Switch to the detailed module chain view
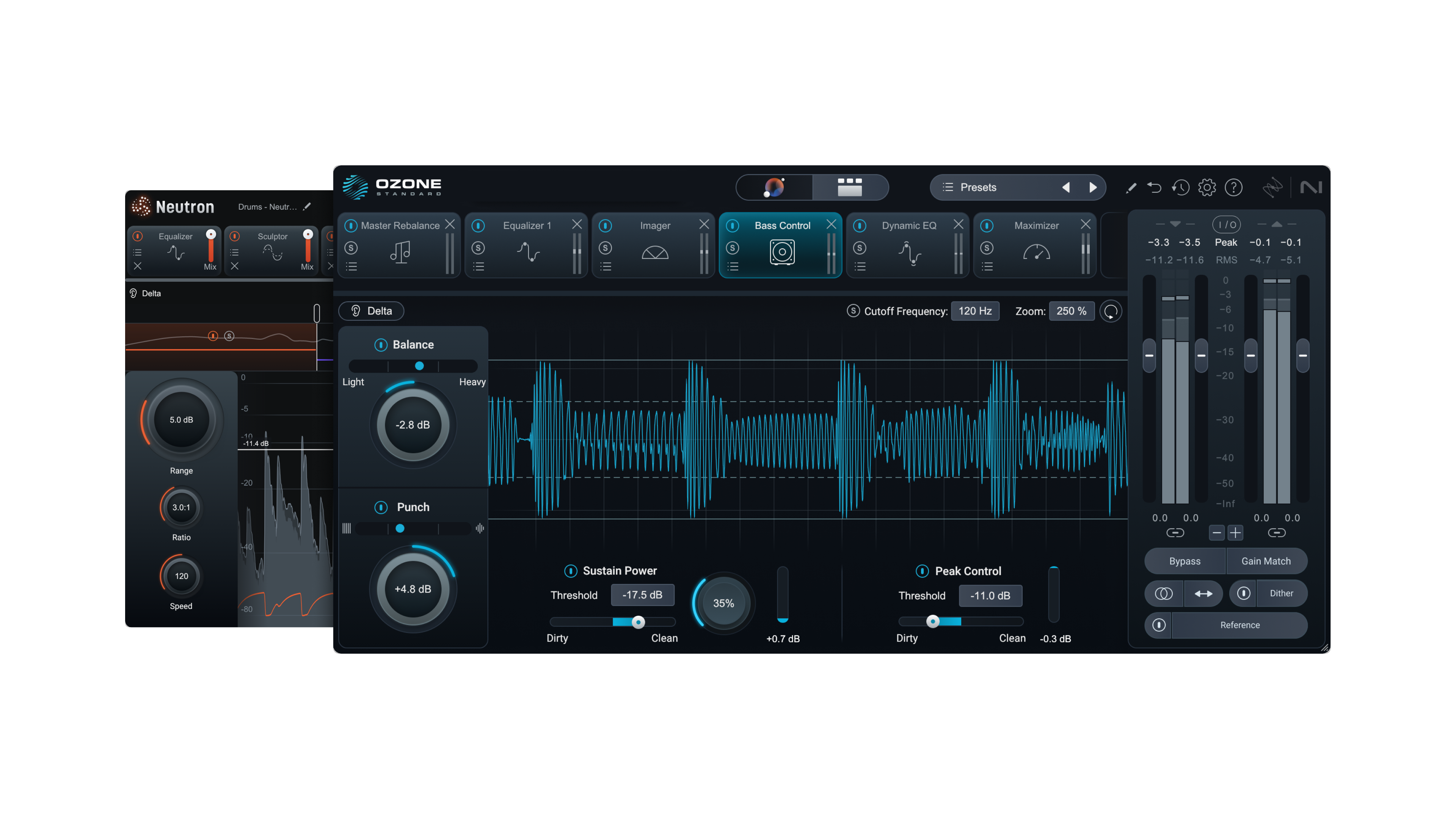This screenshot has width=1456, height=819. click(x=850, y=187)
